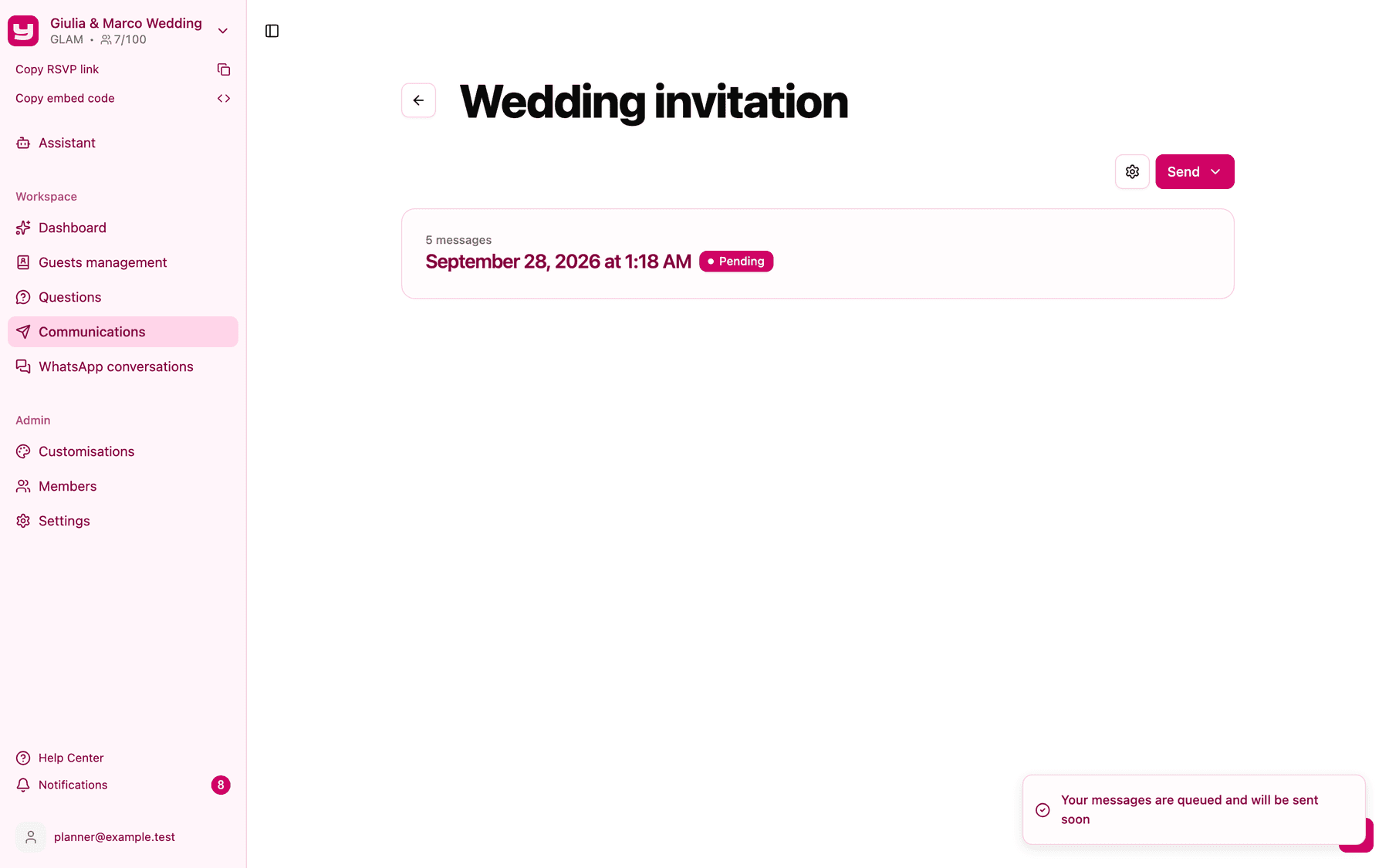Click the "5 messages" label
This screenshot has height=868, width=1389.
pos(458,240)
